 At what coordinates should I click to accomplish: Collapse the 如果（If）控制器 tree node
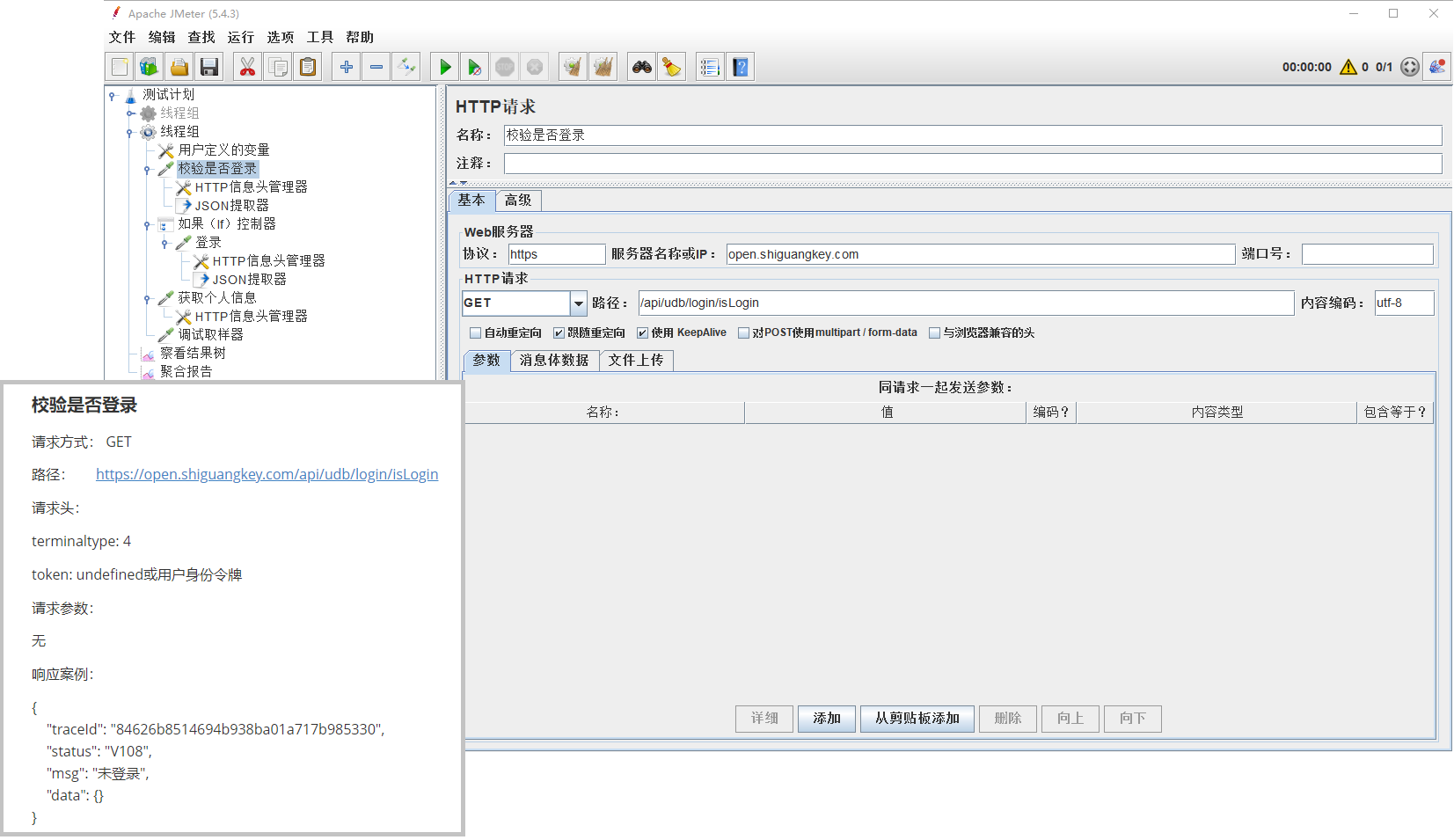click(147, 225)
